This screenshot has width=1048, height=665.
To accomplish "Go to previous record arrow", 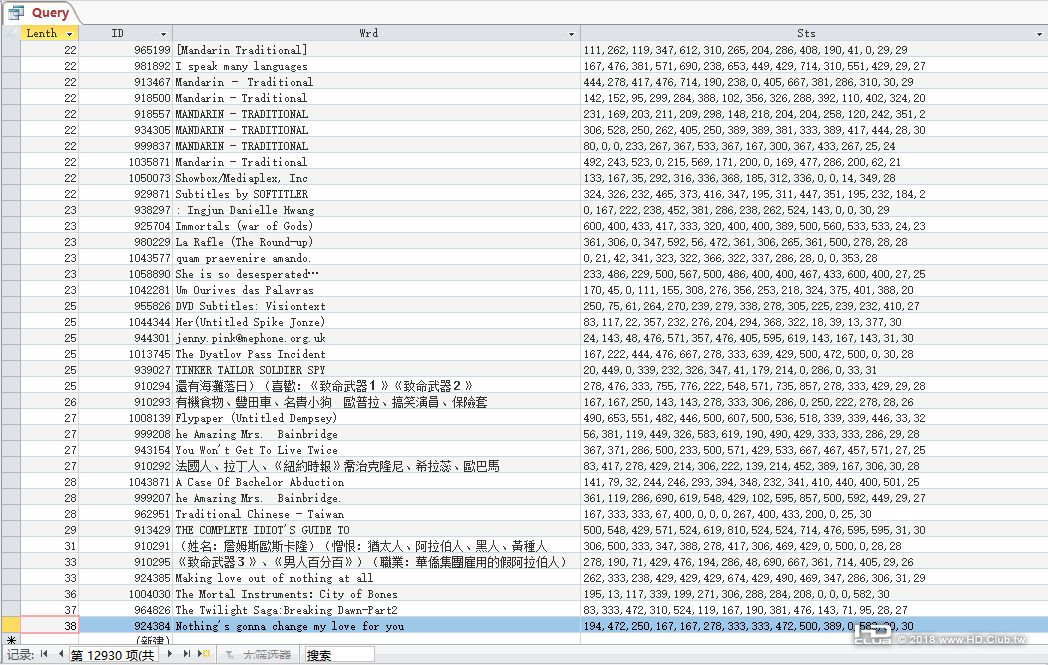I will (x=61, y=654).
